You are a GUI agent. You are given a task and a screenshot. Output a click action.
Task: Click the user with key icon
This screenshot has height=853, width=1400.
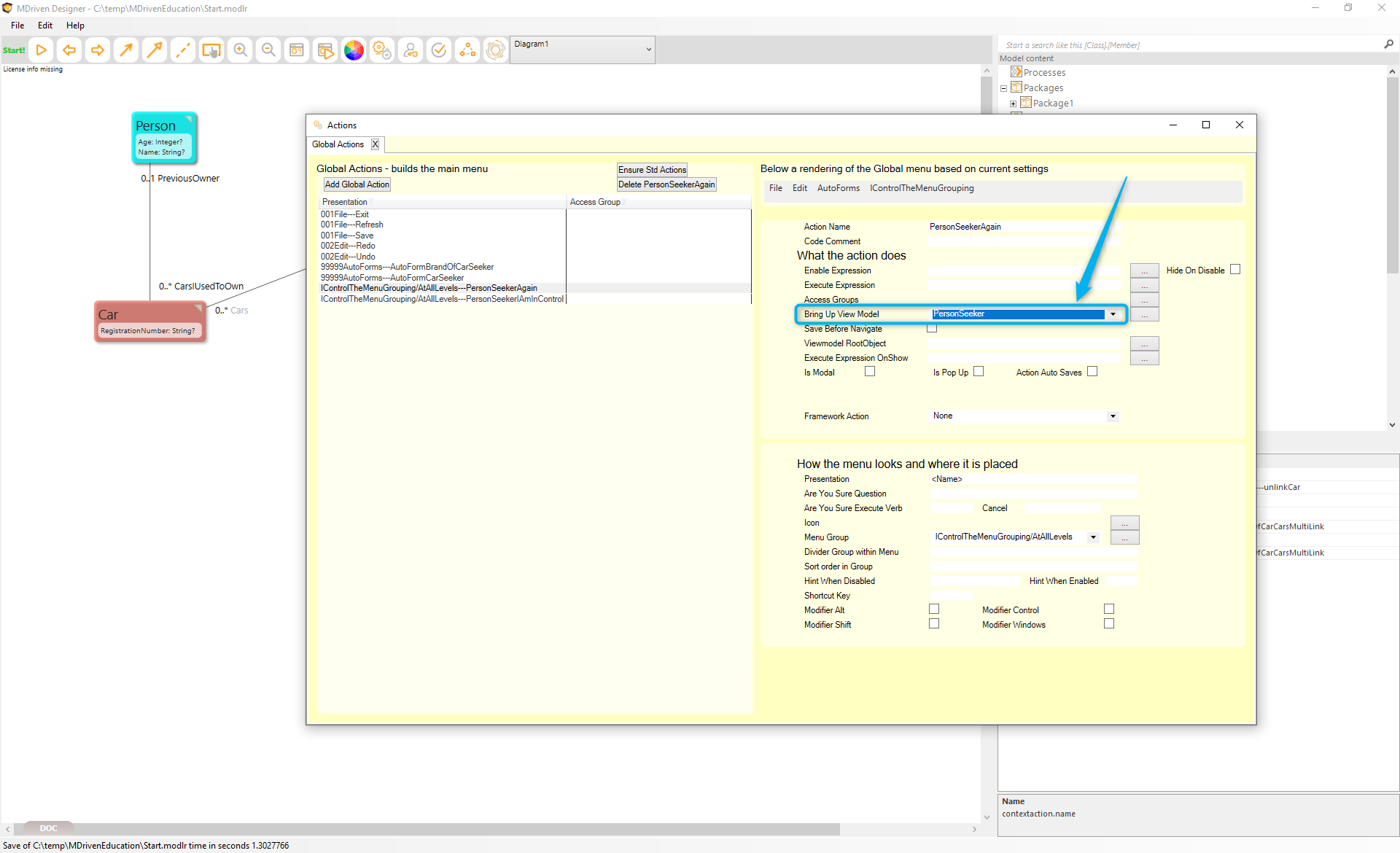pos(411,50)
